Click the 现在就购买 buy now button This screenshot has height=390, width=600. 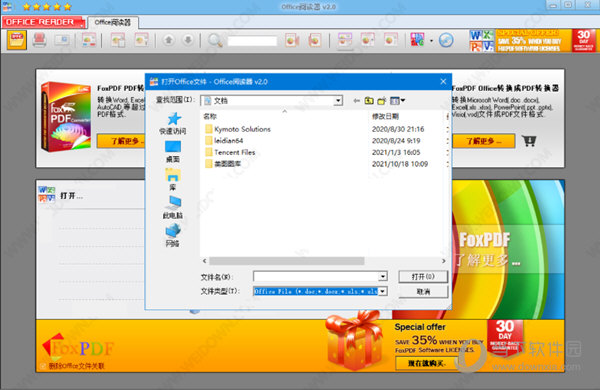426,363
